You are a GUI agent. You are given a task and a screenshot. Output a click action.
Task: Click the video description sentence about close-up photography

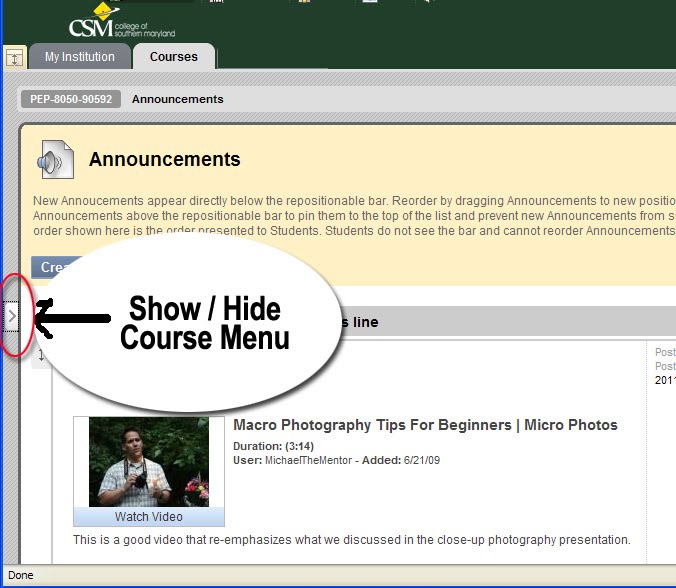pyautogui.click(x=352, y=540)
